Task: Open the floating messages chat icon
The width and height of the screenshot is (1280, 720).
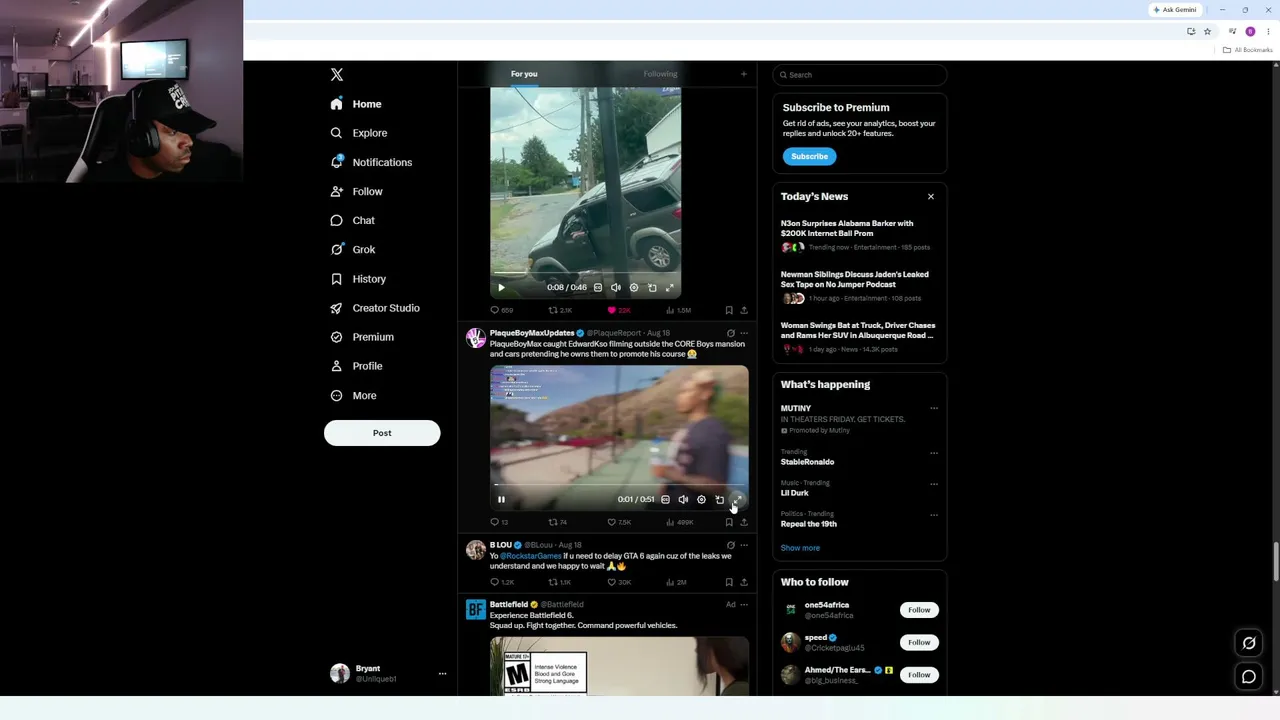Action: (x=1249, y=677)
